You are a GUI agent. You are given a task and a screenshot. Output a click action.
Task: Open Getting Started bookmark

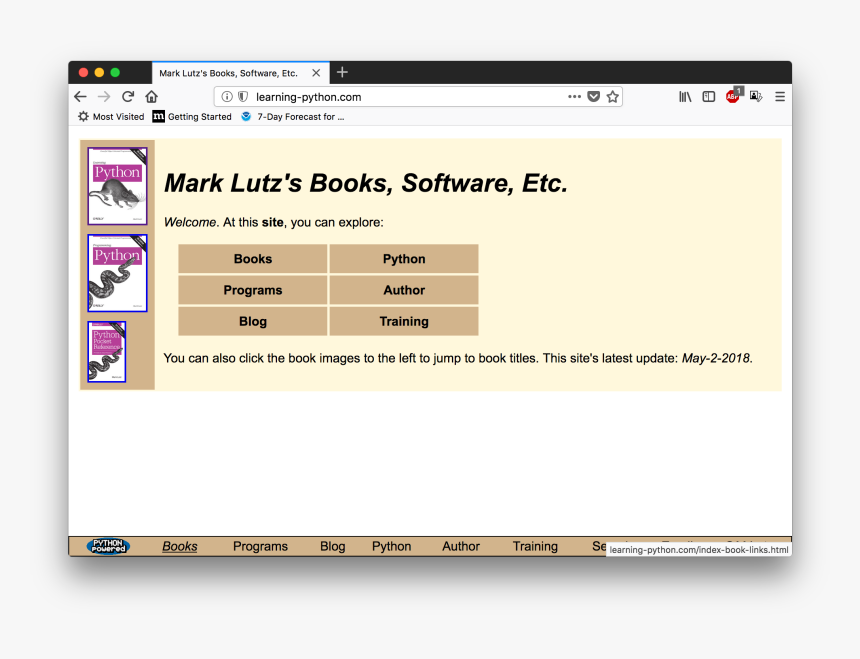192,117
